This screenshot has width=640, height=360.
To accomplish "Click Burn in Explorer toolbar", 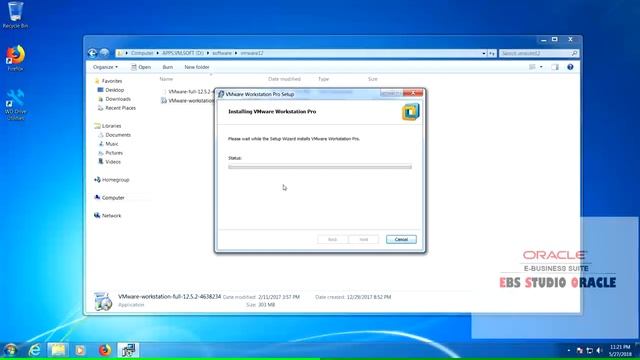I will (167, 67).
